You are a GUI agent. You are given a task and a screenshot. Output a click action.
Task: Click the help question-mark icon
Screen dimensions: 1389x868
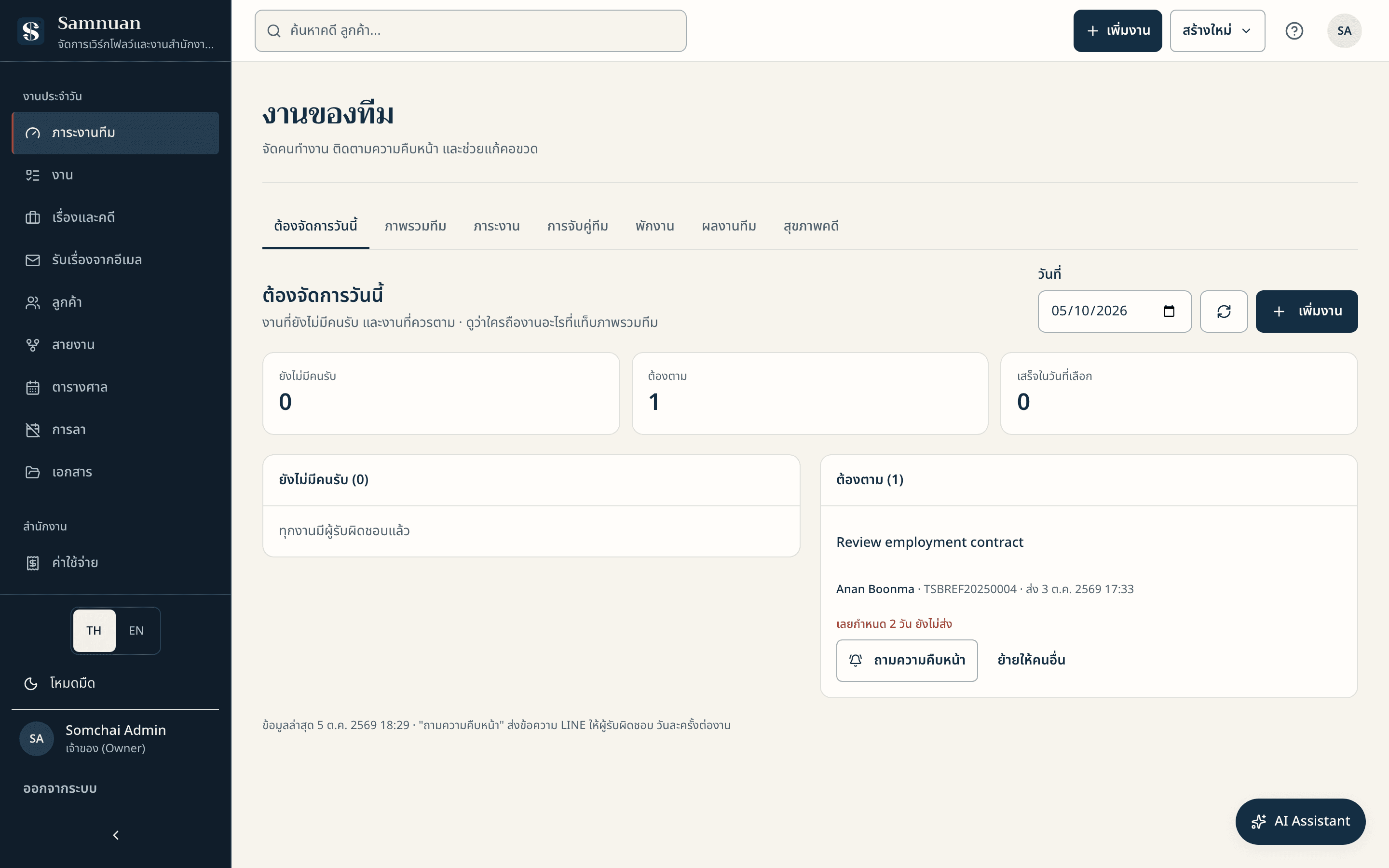pyautogui.click(x=1294, y=31)
